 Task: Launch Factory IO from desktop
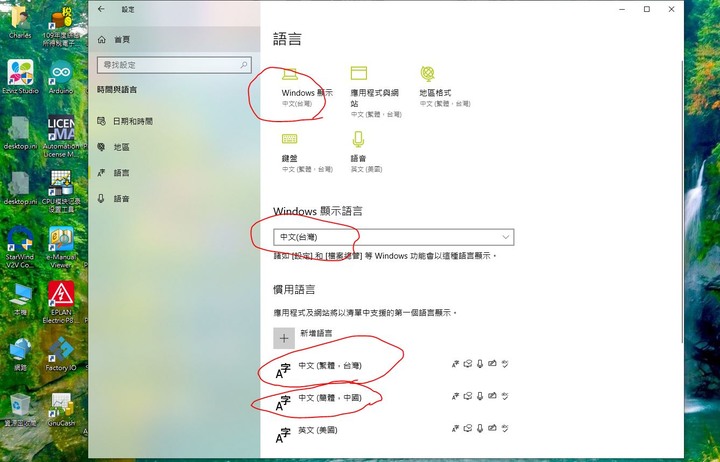[x=61, y=355]
